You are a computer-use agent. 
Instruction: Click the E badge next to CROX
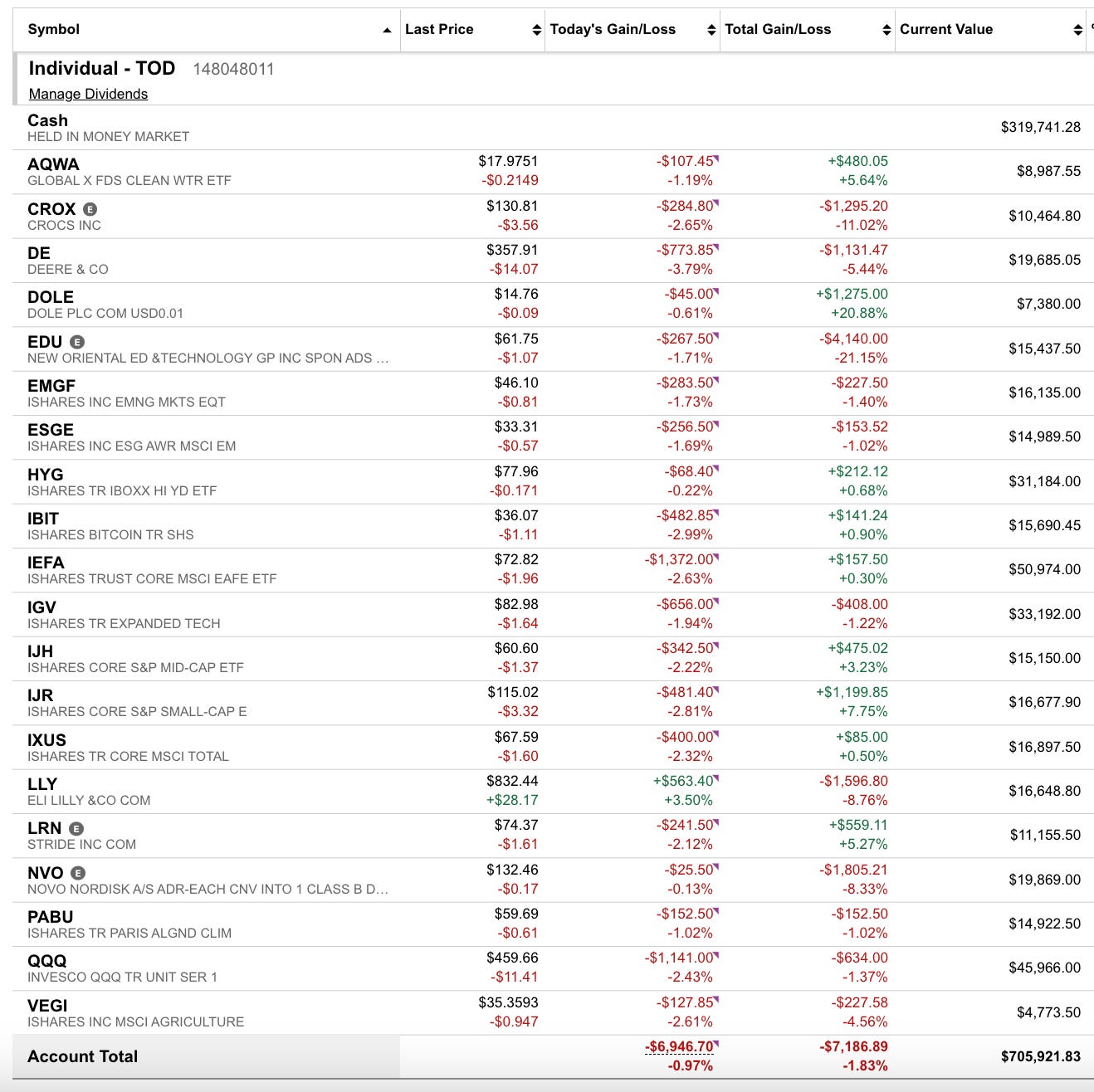[90, 209]
